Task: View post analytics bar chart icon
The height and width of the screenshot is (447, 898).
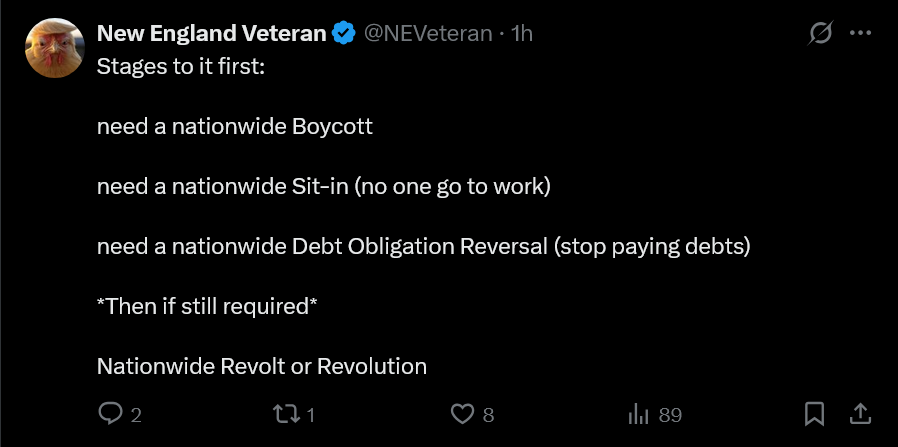Action: click(x=638, y=413)
